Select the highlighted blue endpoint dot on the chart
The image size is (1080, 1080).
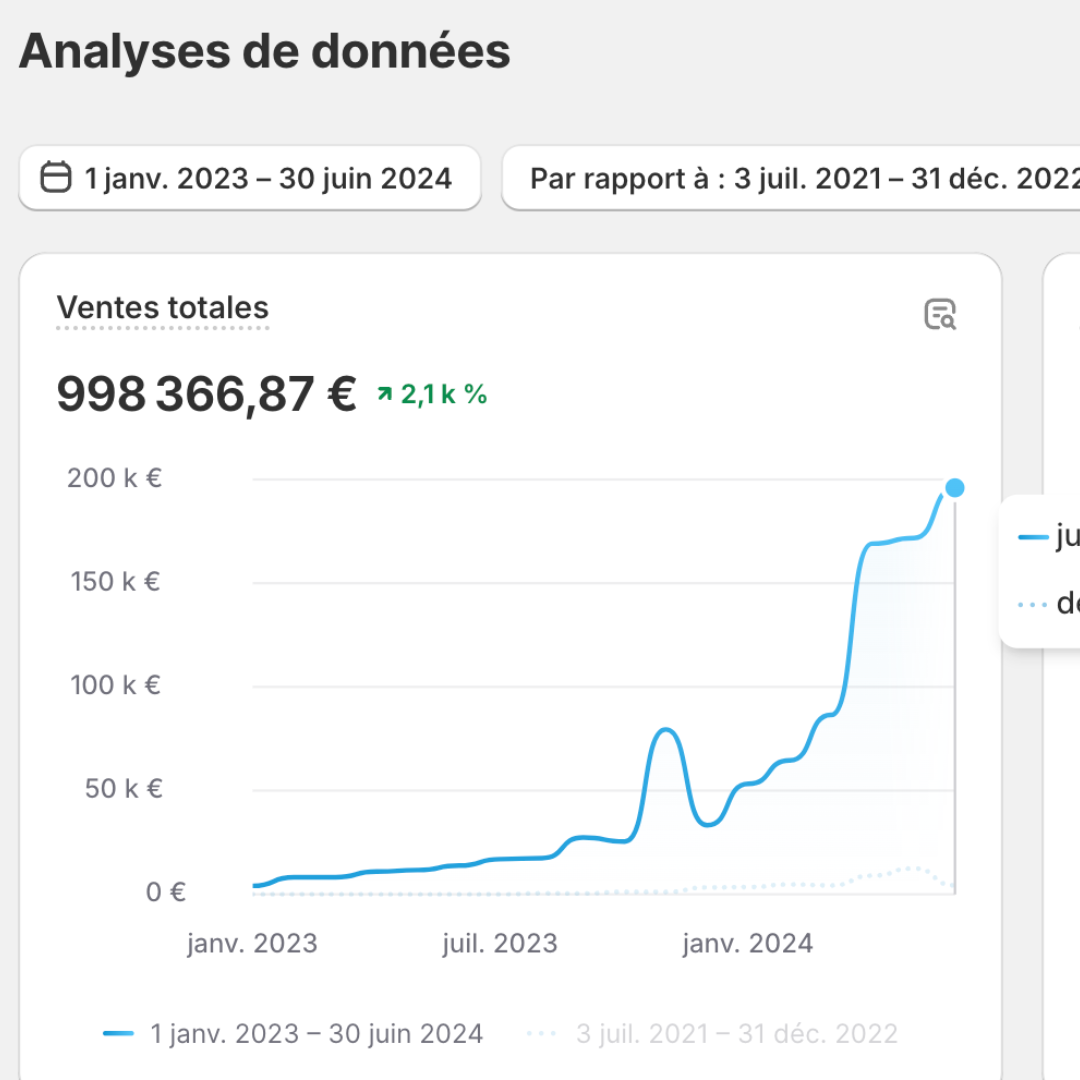point(955,488)
